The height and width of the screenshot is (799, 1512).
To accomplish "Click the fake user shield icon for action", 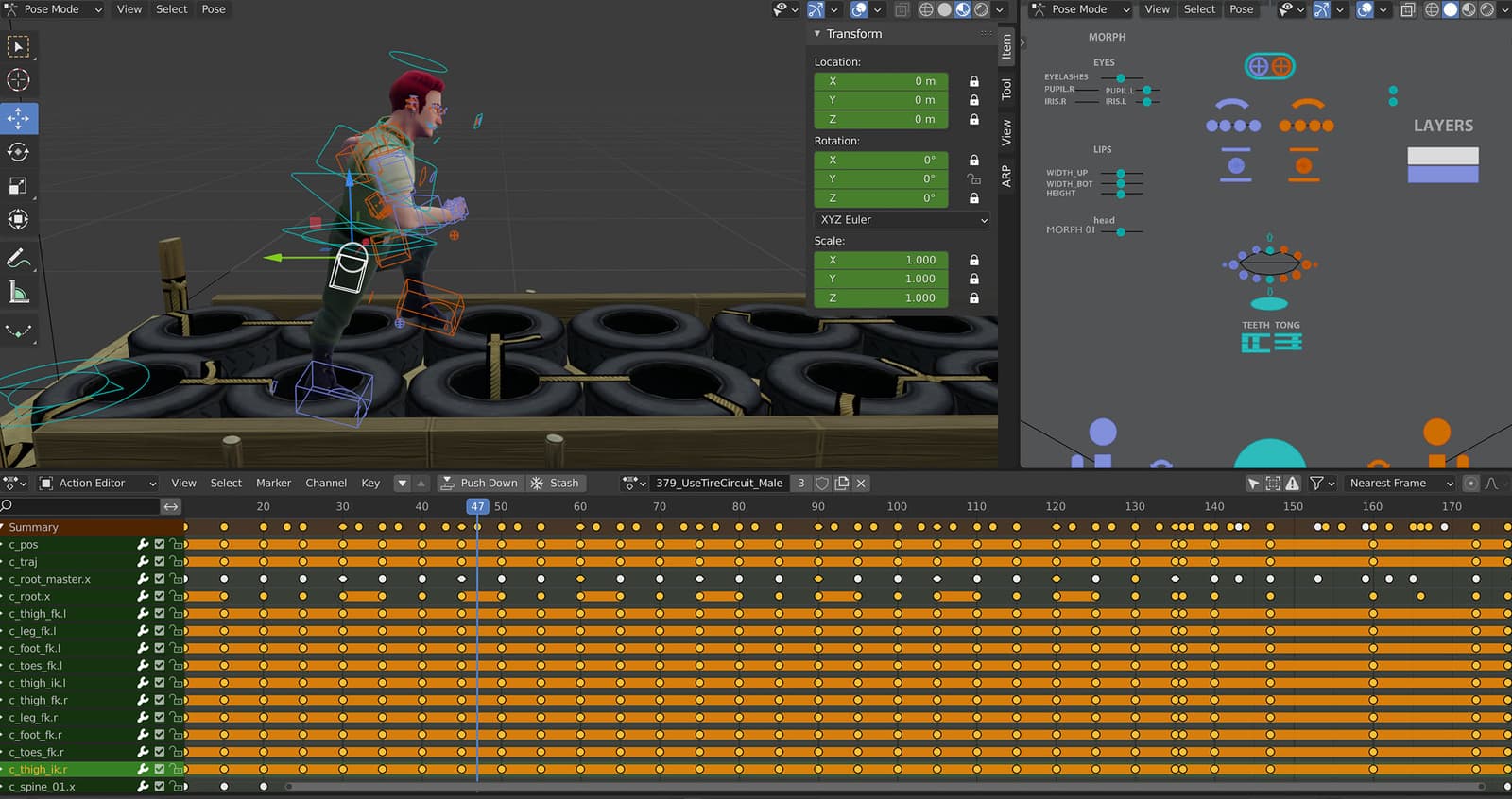I will [822, 483].
